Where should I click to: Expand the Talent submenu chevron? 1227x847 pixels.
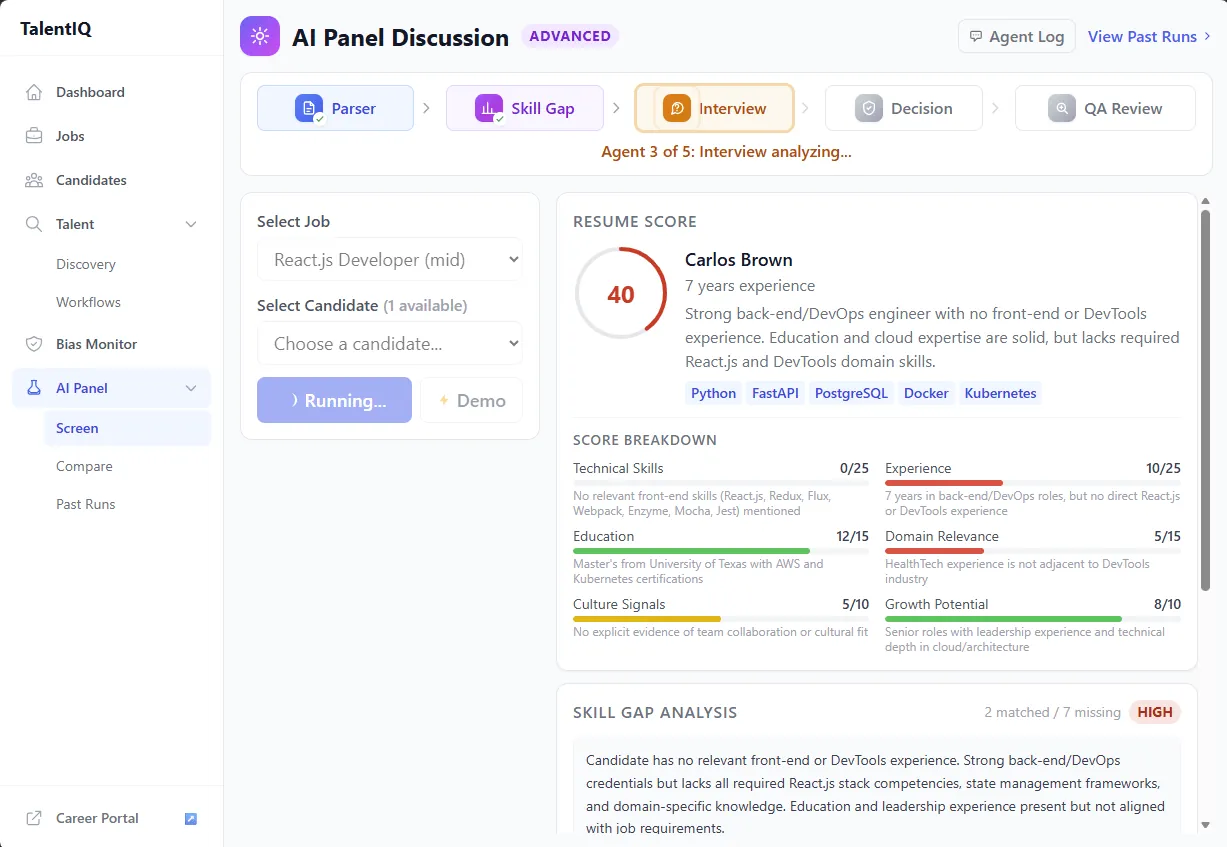click(191, 224)
